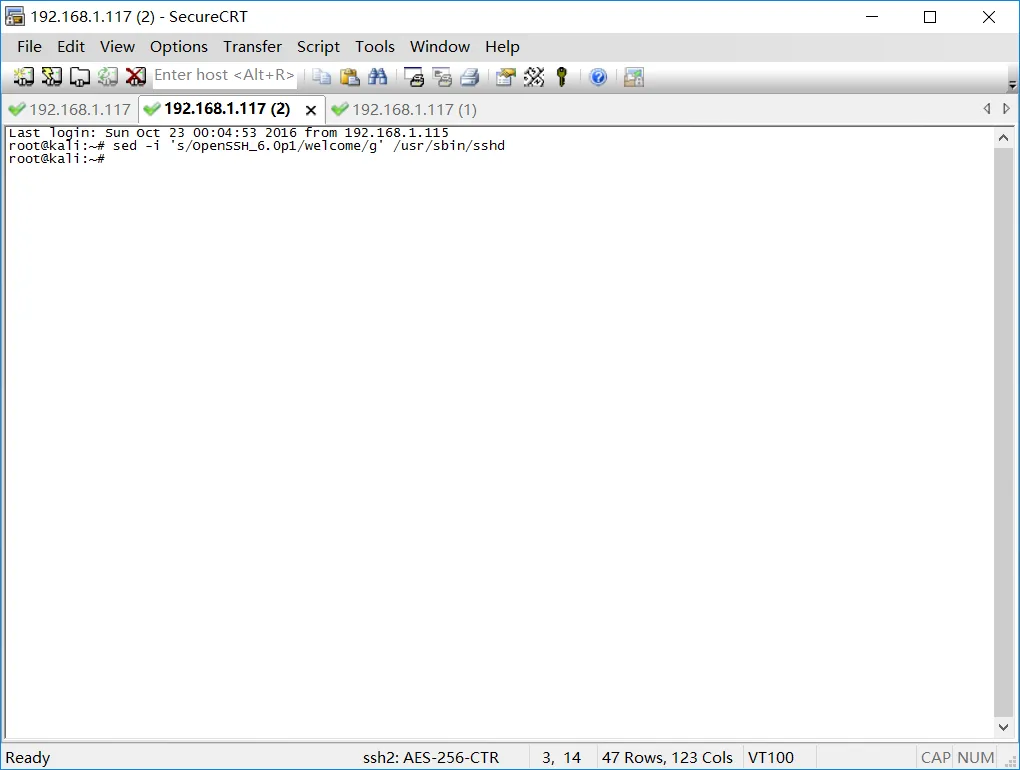Select the 192.168.1.117 (2) tab
Screen dimensions: 1020x770
226,109
